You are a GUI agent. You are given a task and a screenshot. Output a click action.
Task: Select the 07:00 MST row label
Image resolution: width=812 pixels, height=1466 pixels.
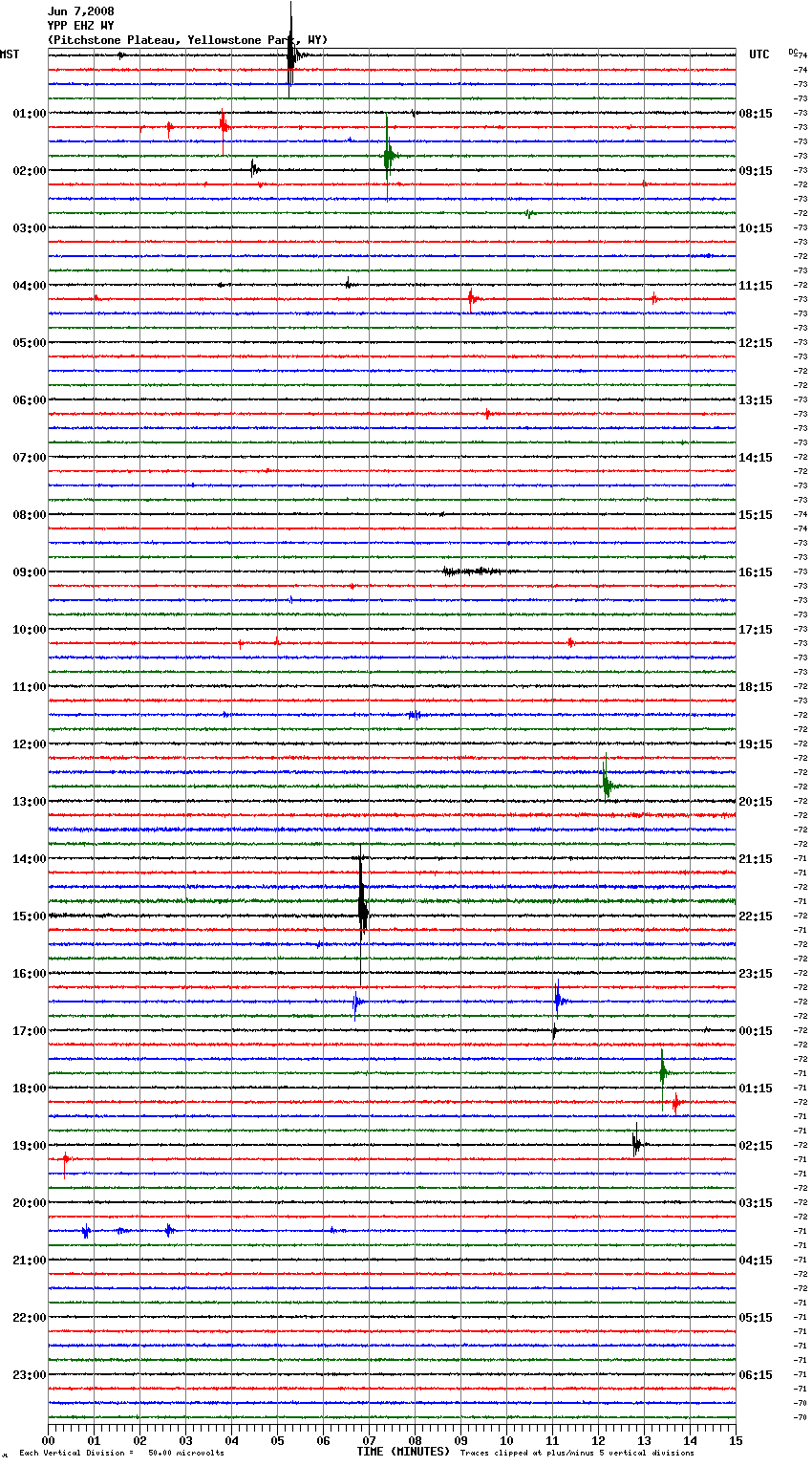click(30, 458)
